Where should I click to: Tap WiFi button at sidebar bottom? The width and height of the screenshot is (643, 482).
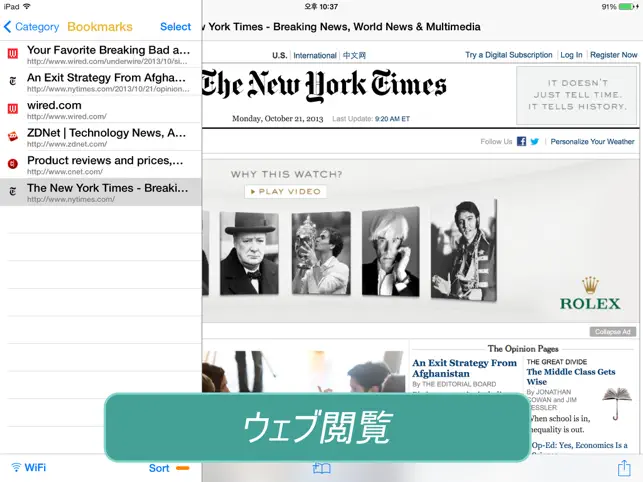tap(29, 467)
